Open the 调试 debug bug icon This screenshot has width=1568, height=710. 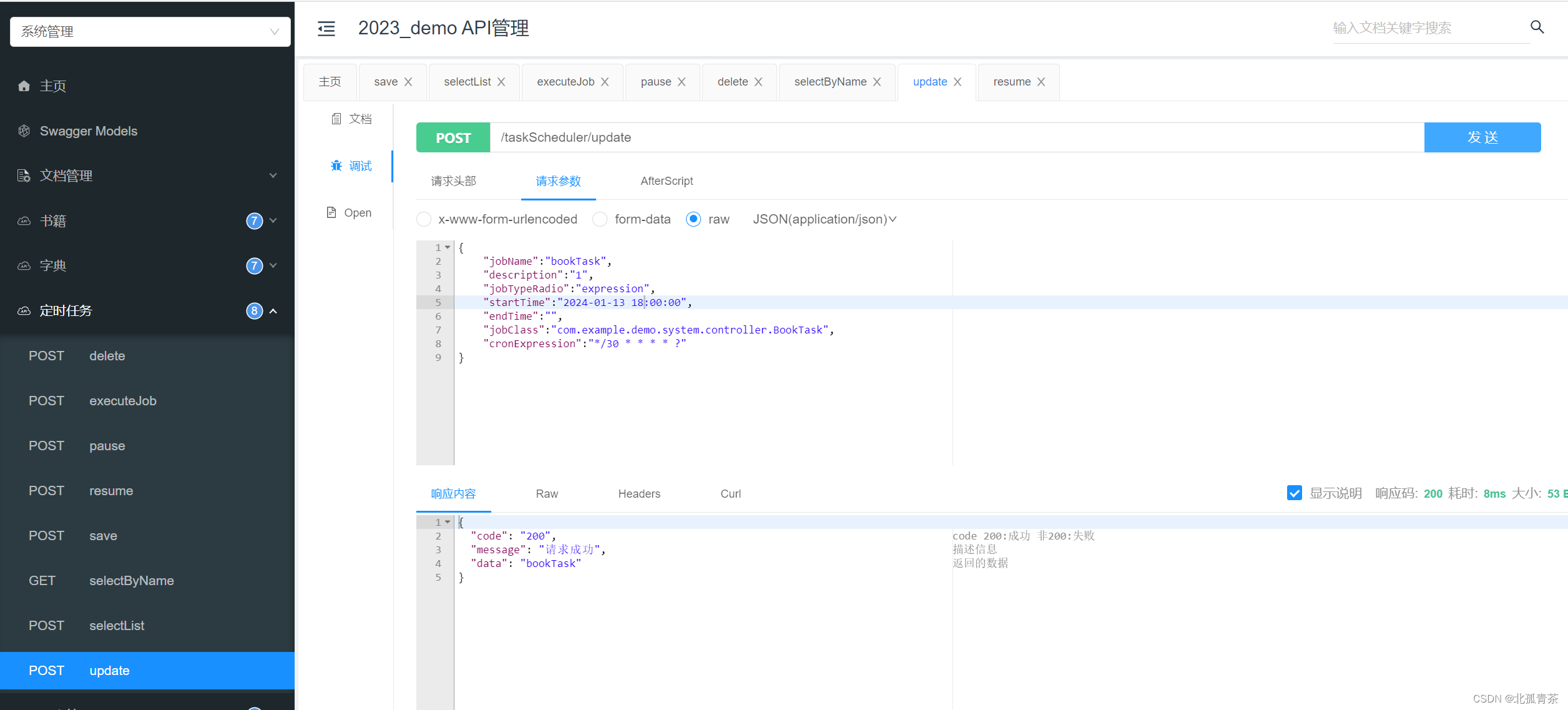point(336,165)
